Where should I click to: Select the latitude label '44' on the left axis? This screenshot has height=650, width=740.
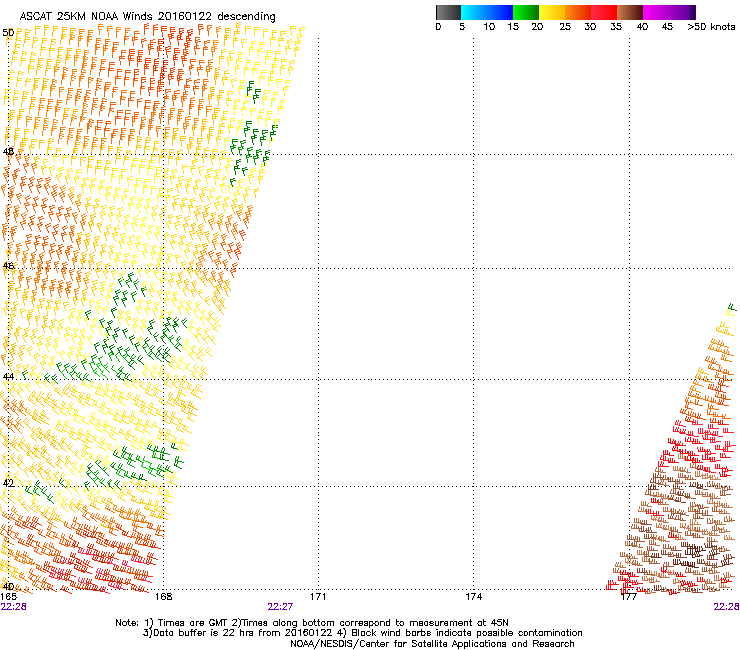tap(8, 376)
